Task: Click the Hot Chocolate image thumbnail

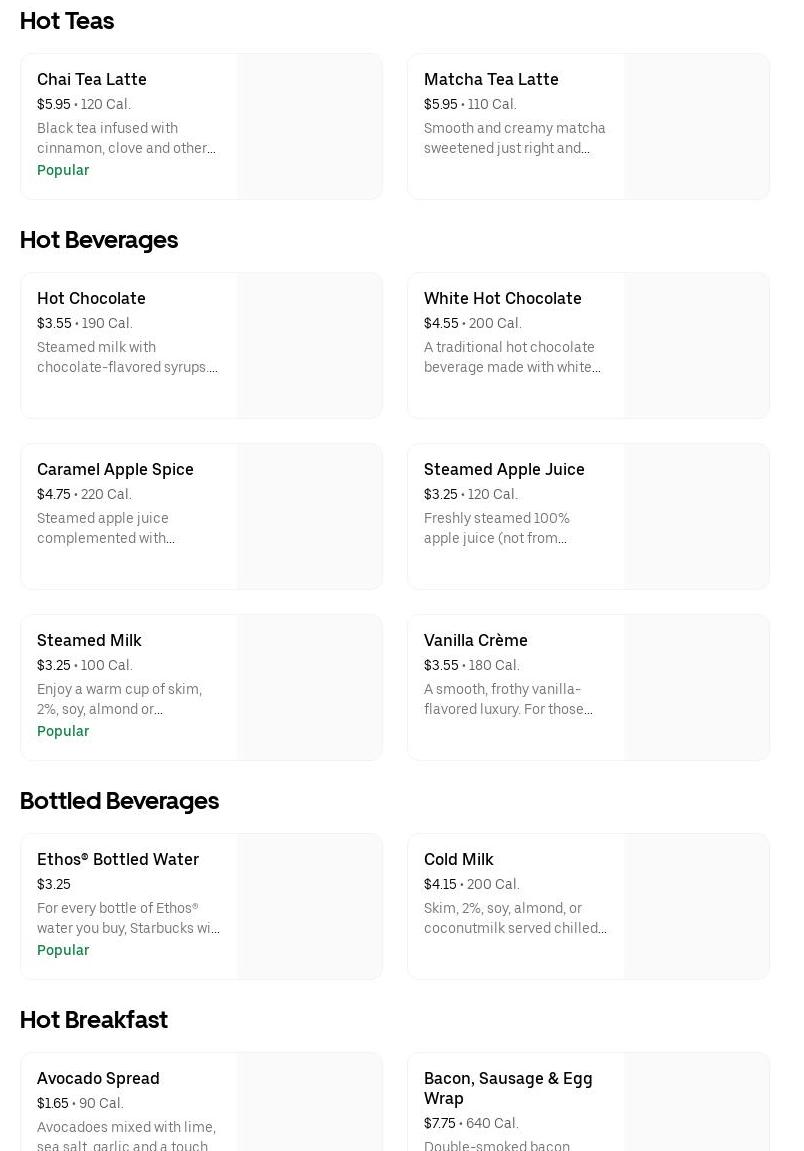Action: [309, 346]
